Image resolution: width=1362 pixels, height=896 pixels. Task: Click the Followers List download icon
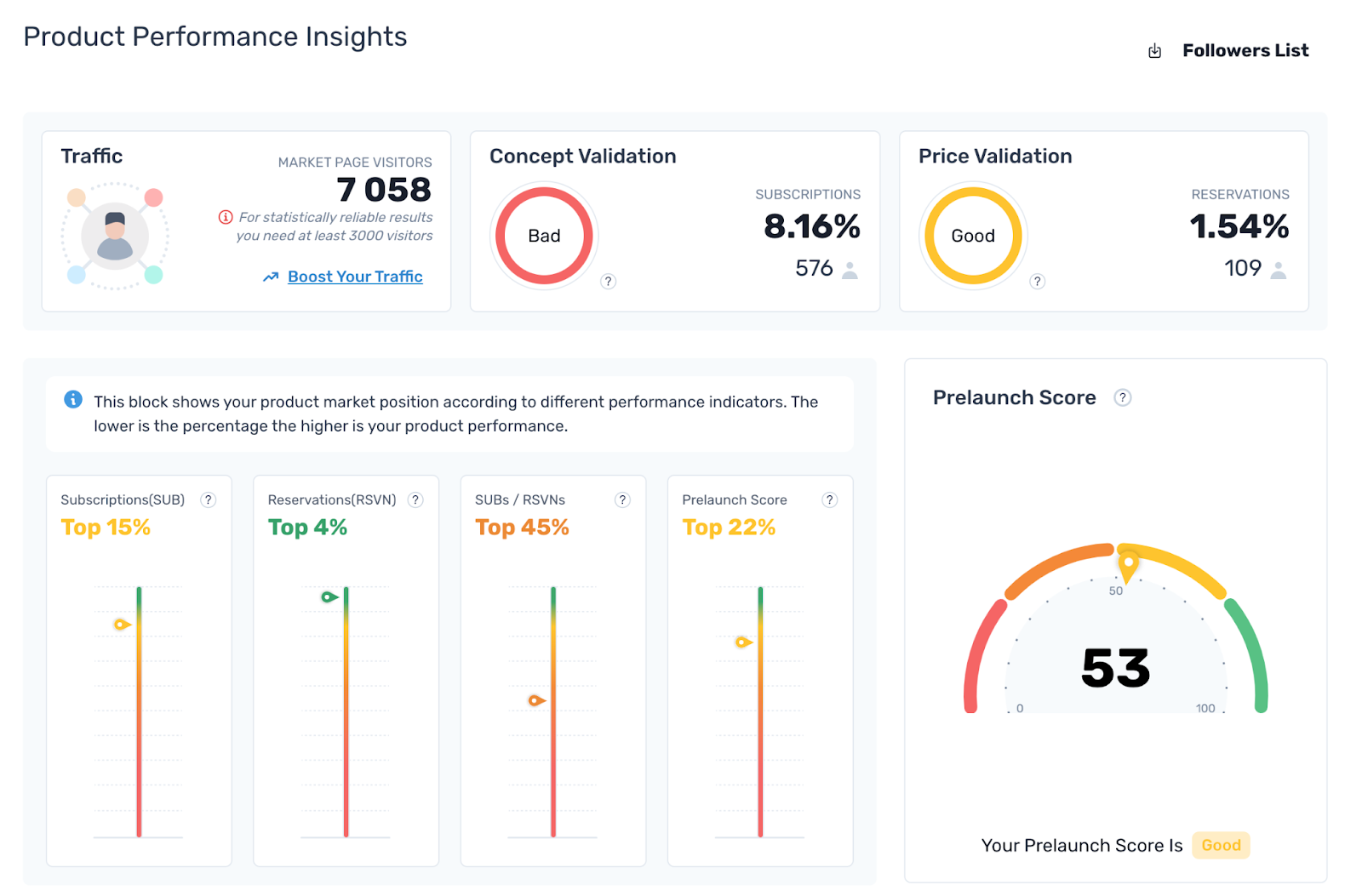[1154, 51]
